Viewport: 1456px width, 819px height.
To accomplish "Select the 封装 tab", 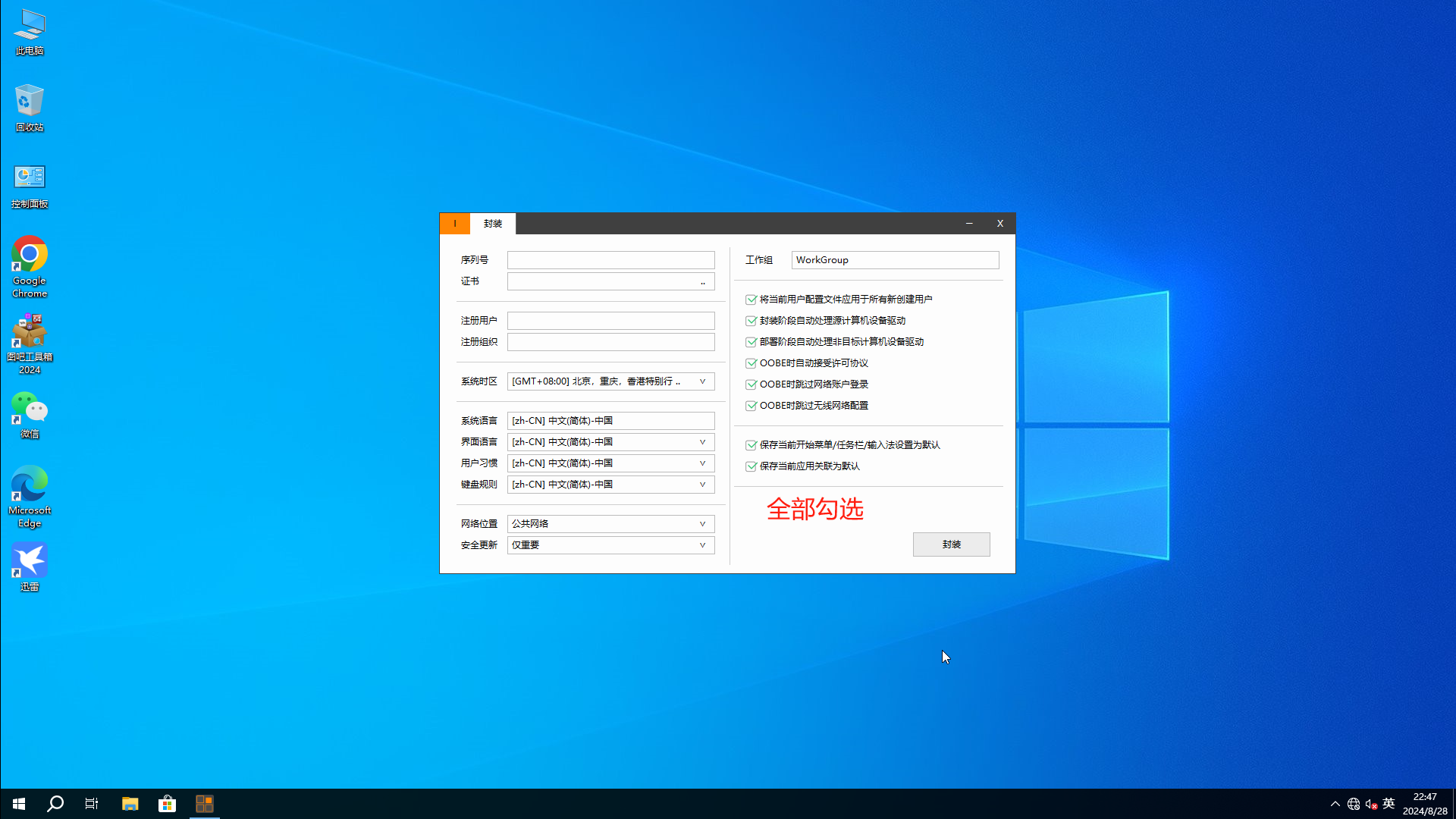I will [x=493, y=224].
